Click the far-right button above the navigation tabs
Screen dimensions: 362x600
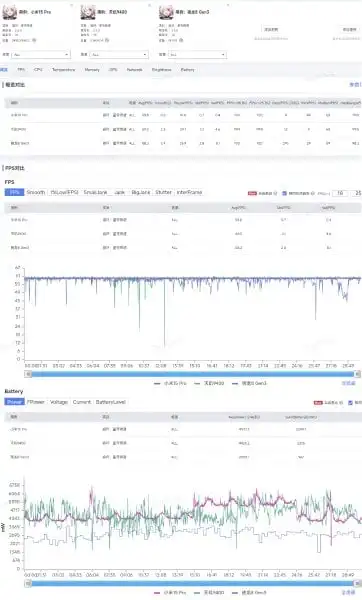coord(349,29)
